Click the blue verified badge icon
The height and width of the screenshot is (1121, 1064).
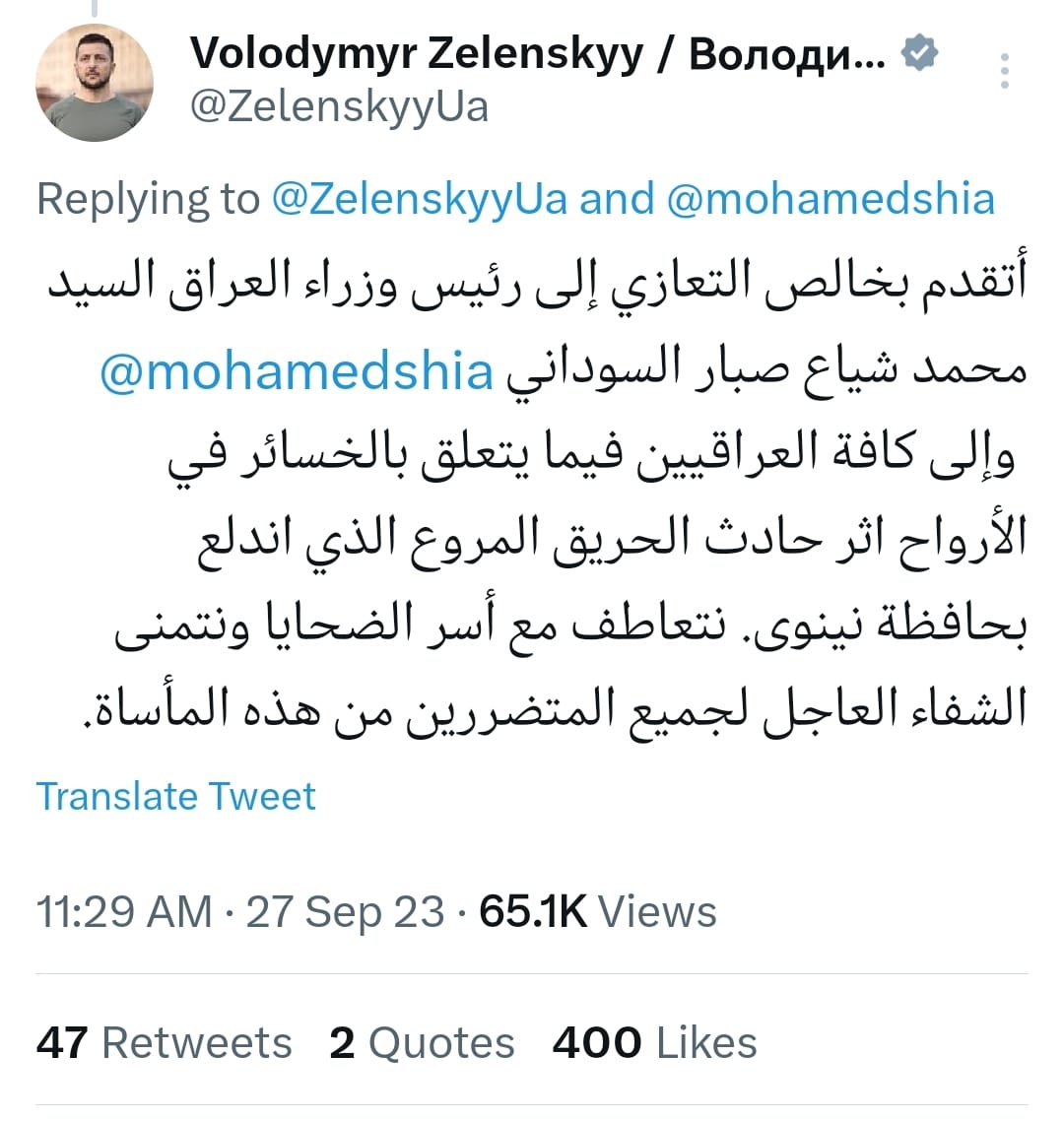(919, 53)
